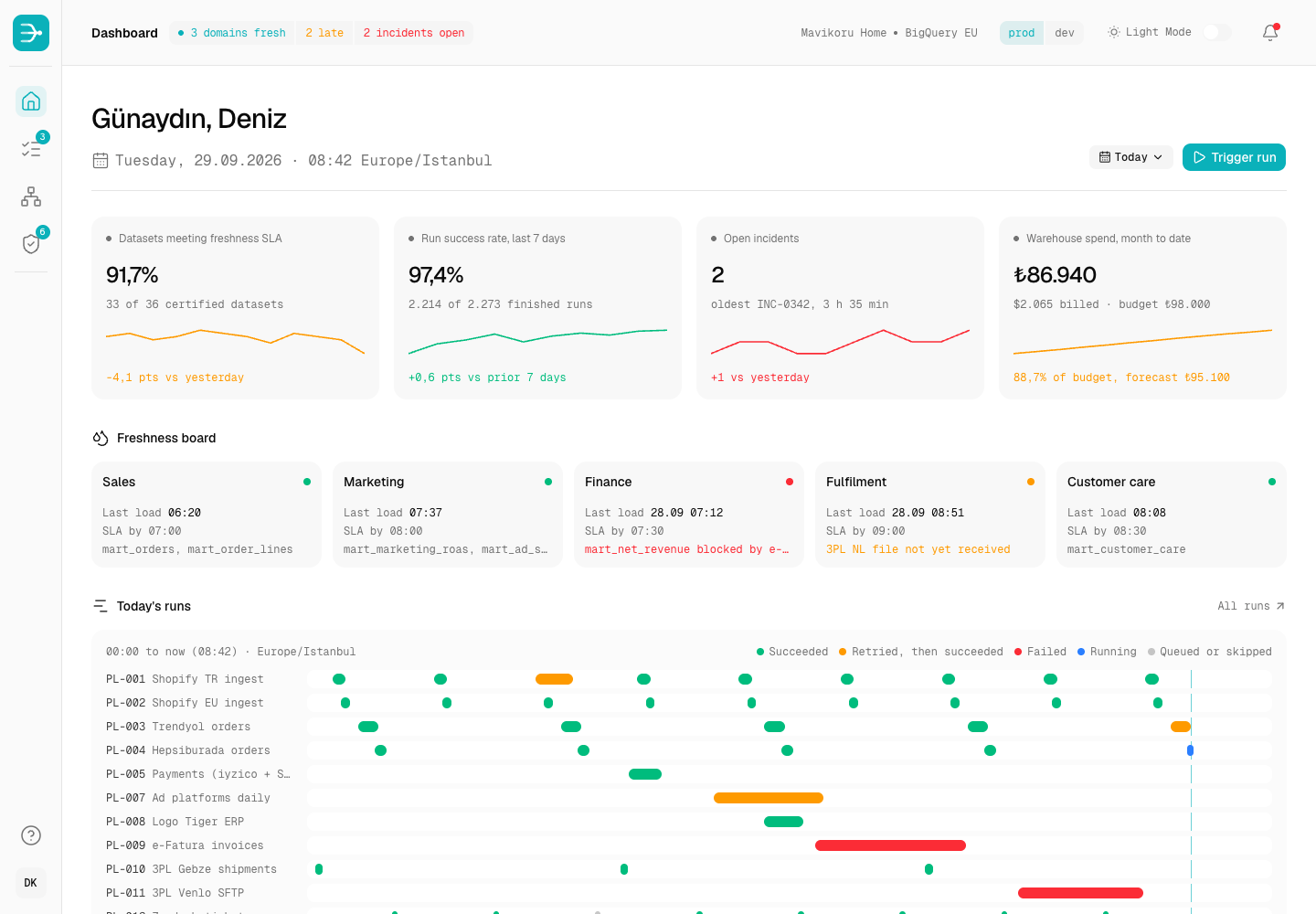Click the 2 incidents open chip
Screen dimensions: 1316x914
click(413, 33)
